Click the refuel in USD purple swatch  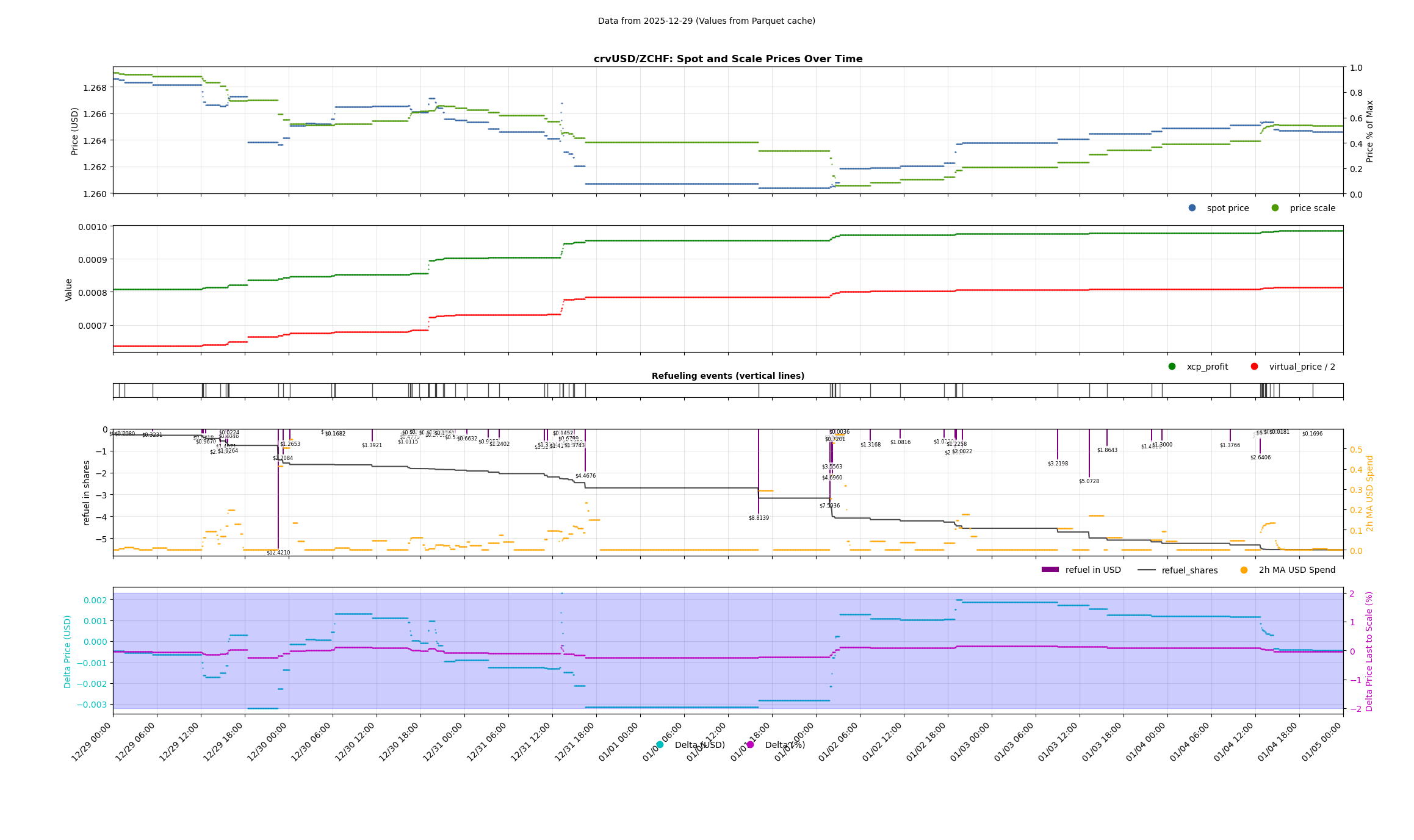1050,570
